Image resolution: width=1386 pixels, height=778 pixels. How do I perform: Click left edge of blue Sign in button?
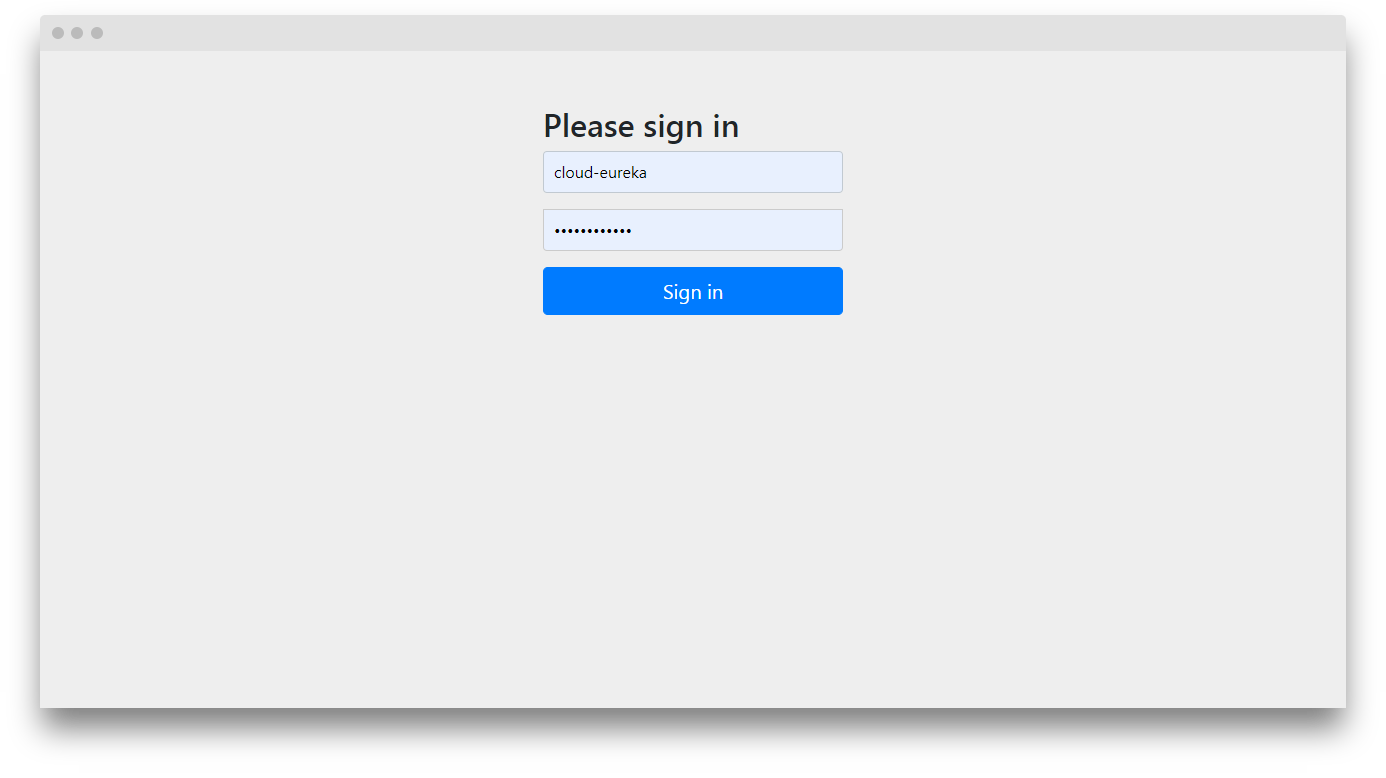tap(549, 291)
